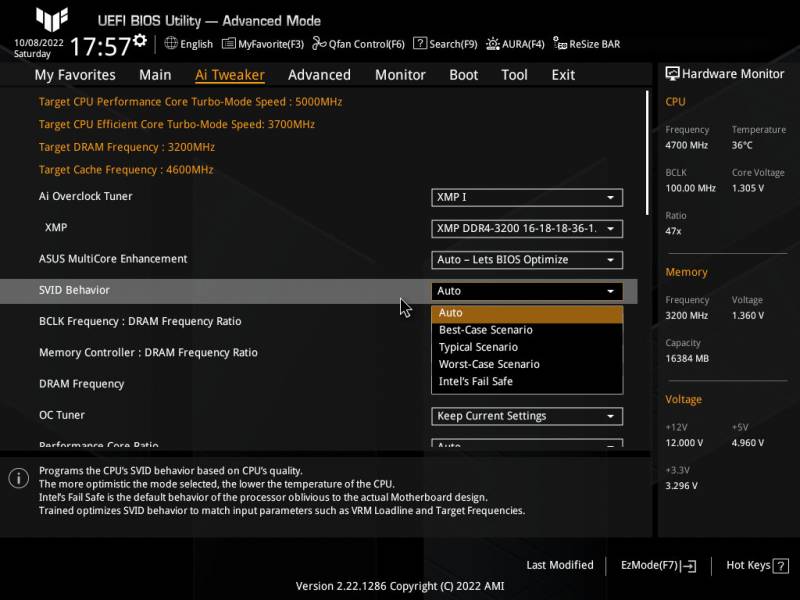Screen dimensions: 800x600
Task: Select Intel's Fail Safe option
Action: (527, 382)
